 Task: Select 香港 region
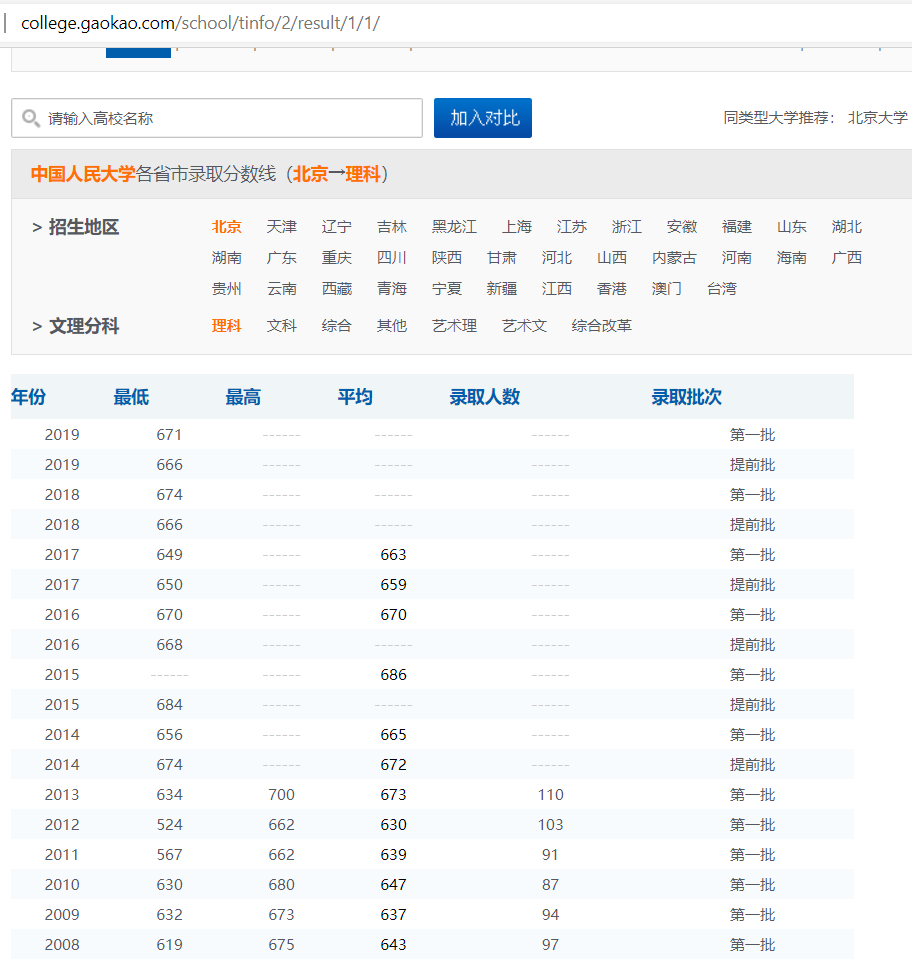click(612, 289)
